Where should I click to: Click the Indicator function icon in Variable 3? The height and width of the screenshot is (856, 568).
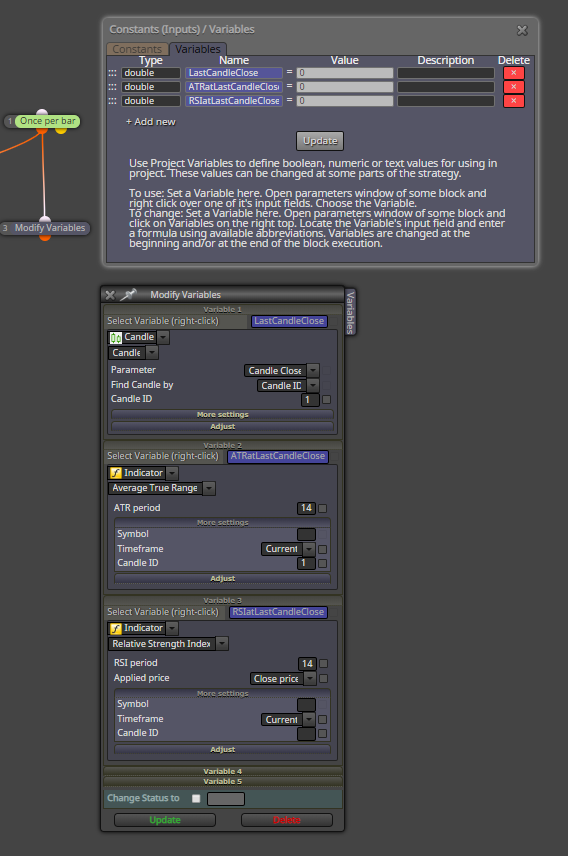[116, 628]
